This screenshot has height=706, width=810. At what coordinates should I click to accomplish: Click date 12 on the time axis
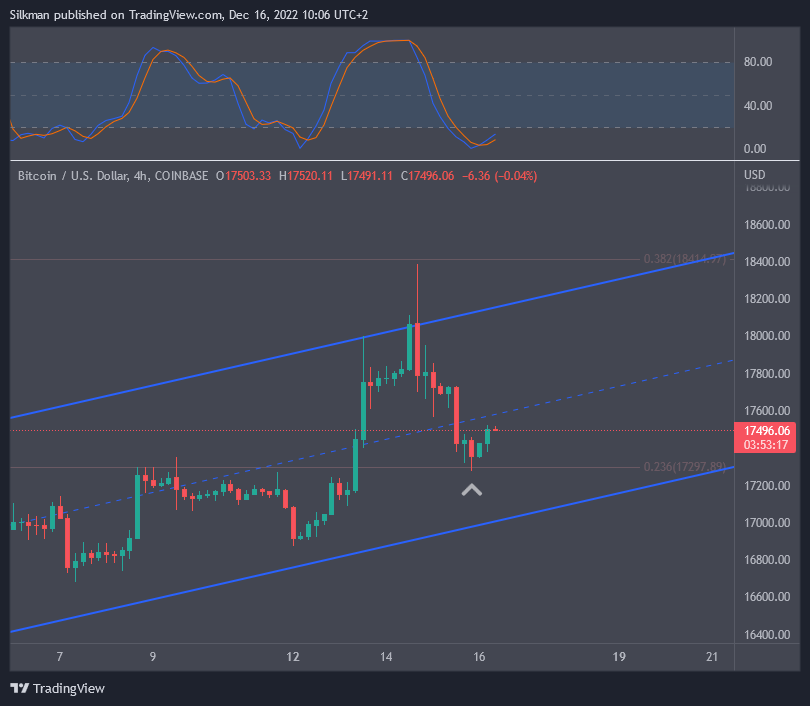point(293,657)
